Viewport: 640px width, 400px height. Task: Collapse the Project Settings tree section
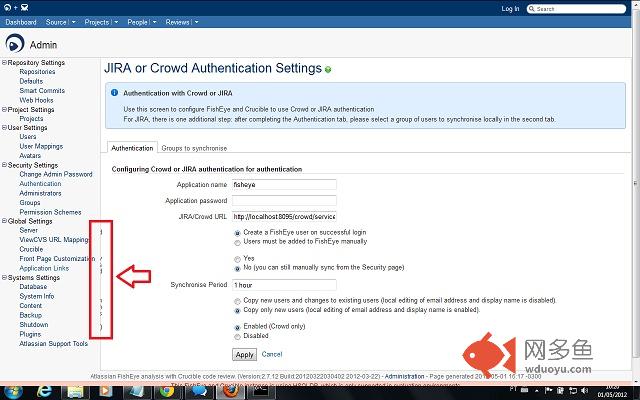(4, 109)
